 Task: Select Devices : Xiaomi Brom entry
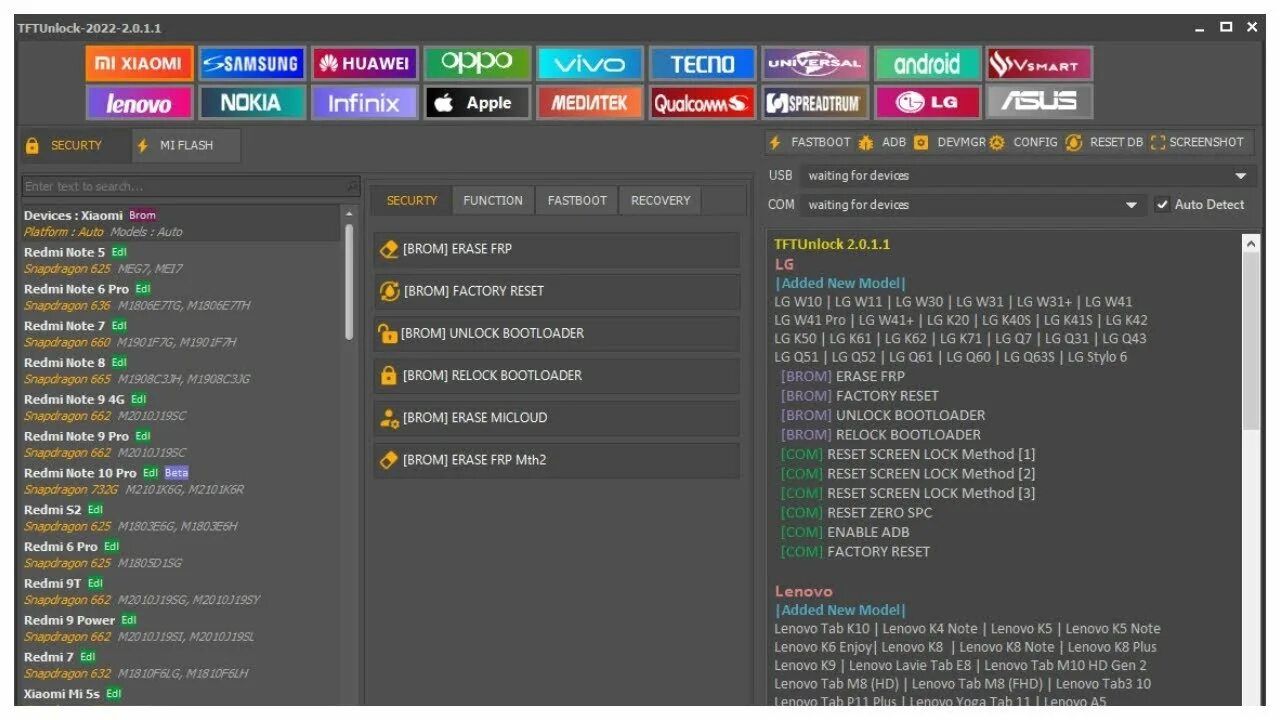[x=182, y=223]
